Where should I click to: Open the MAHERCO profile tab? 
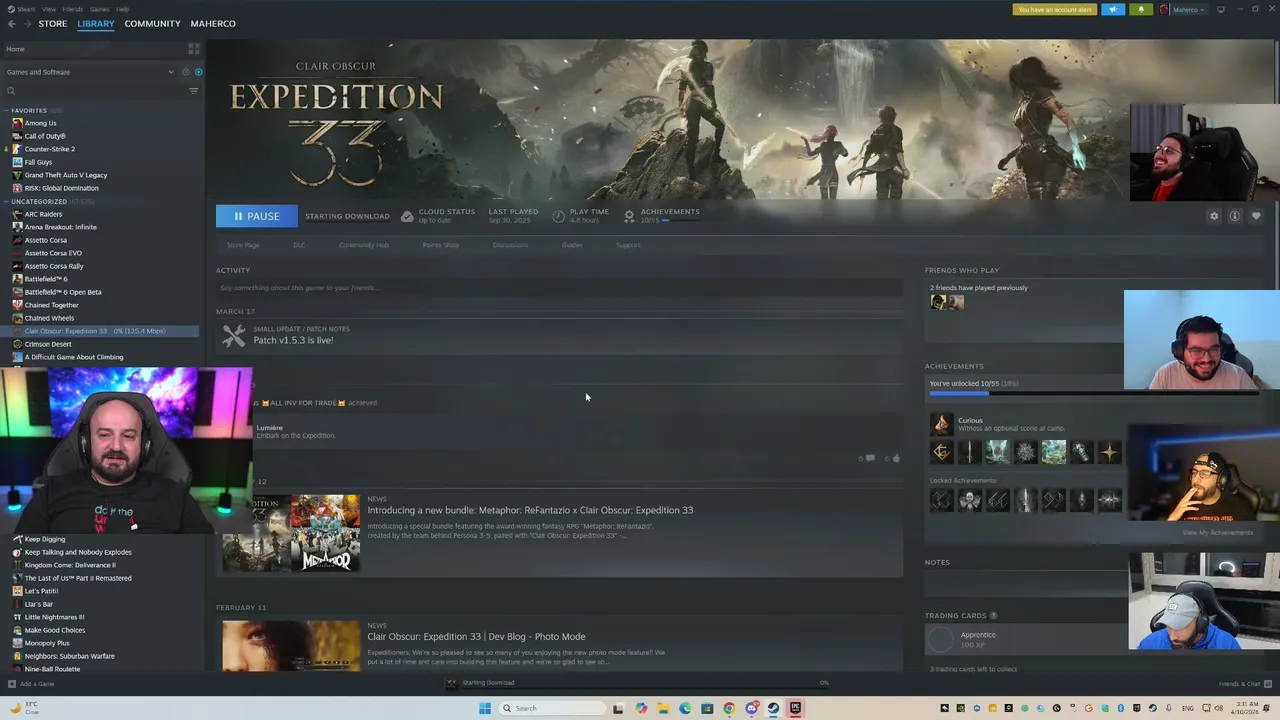click(x=213, y=24)
